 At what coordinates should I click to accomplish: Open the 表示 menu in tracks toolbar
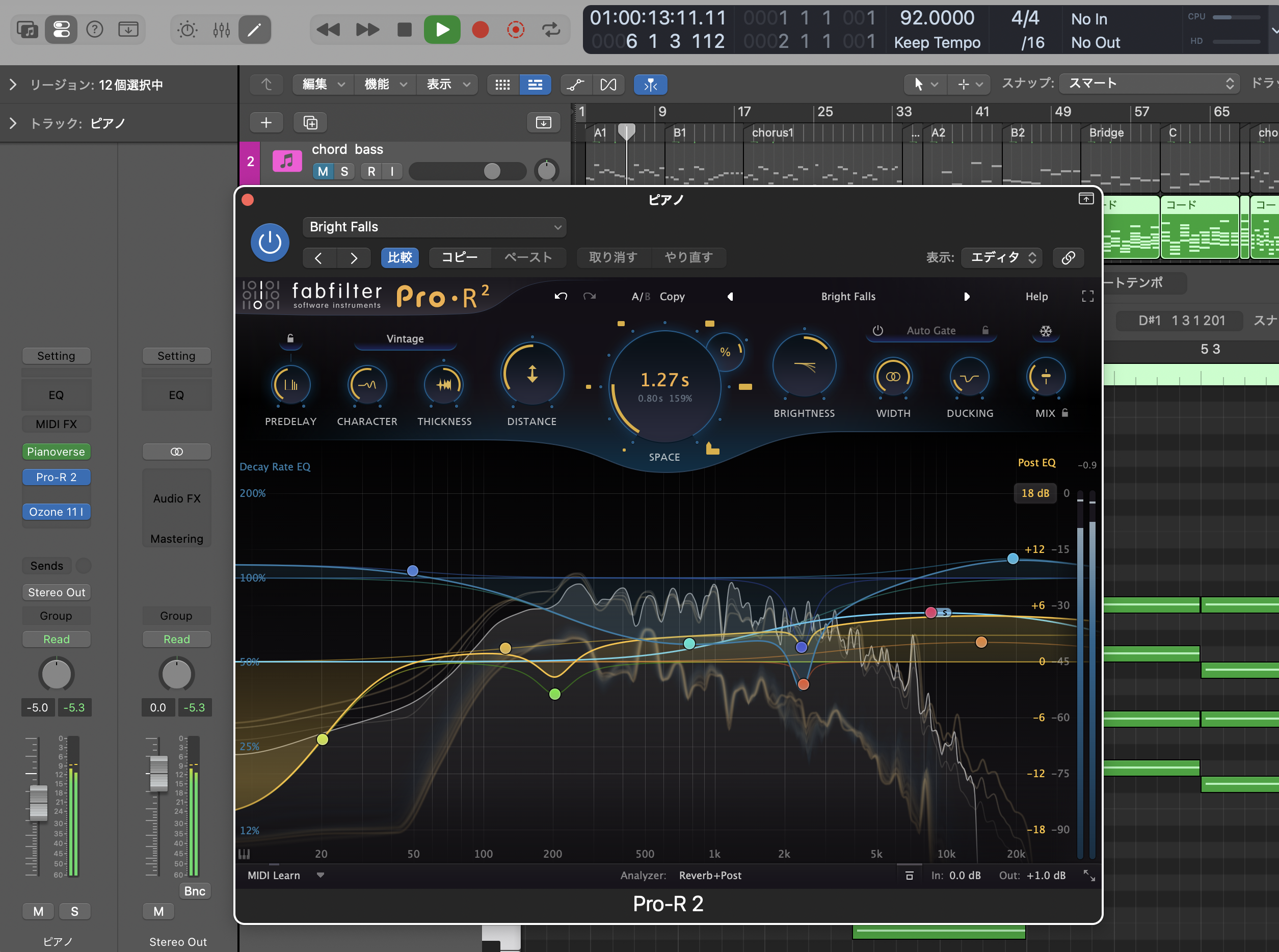click(447, 85)
